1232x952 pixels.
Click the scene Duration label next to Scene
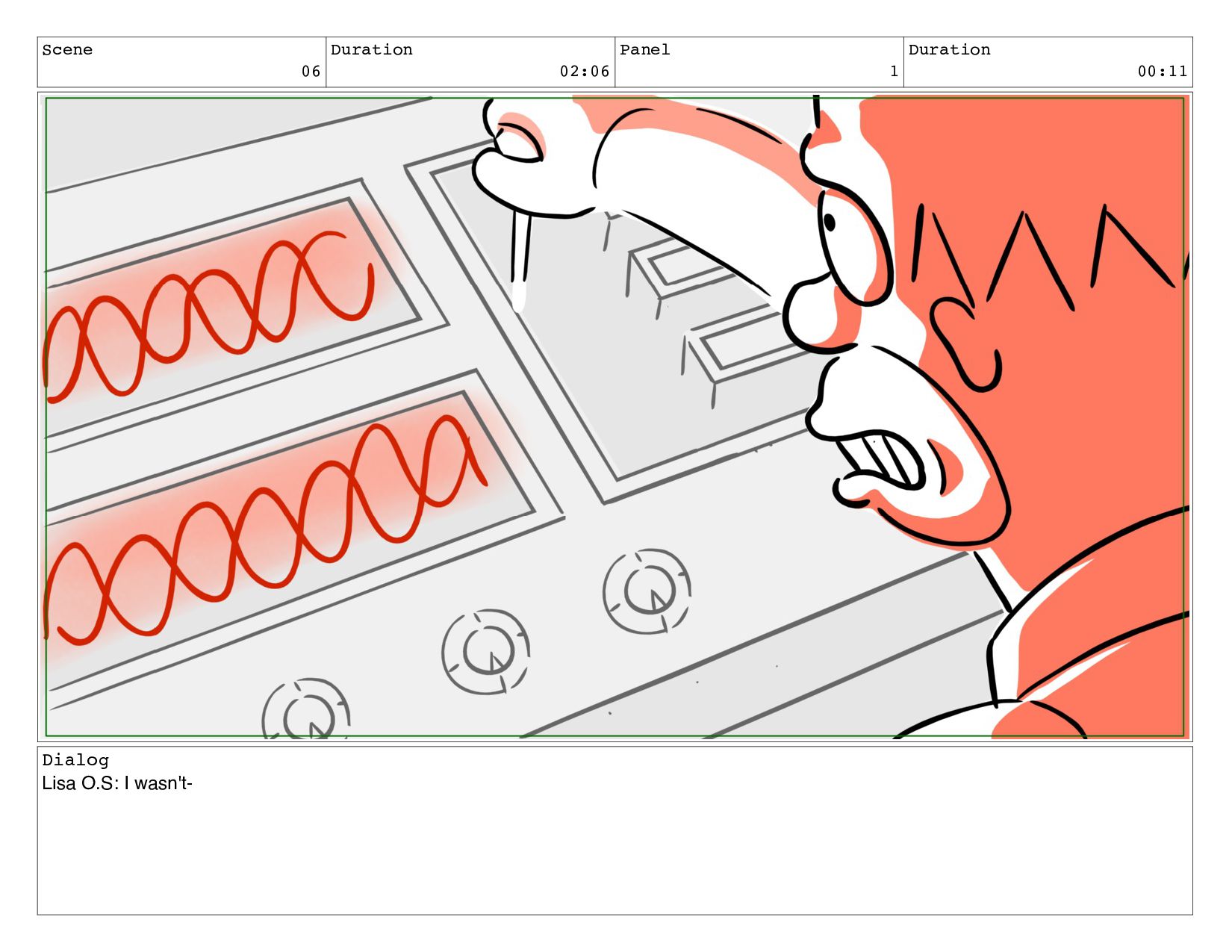point(371,50)
